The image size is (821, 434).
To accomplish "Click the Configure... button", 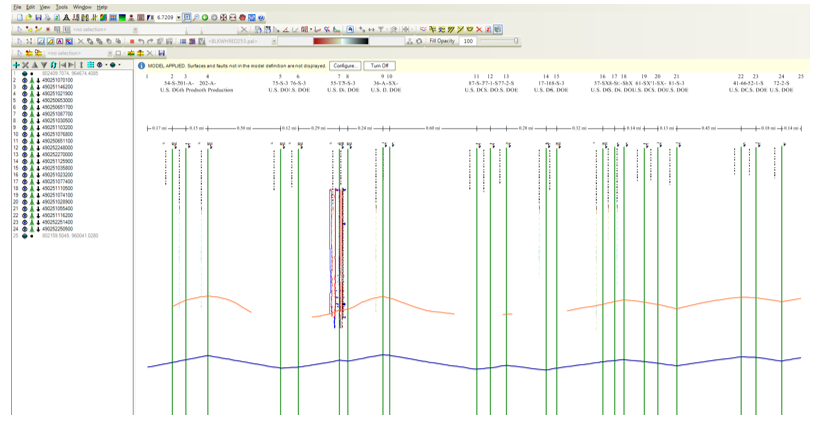I will 345,65.
